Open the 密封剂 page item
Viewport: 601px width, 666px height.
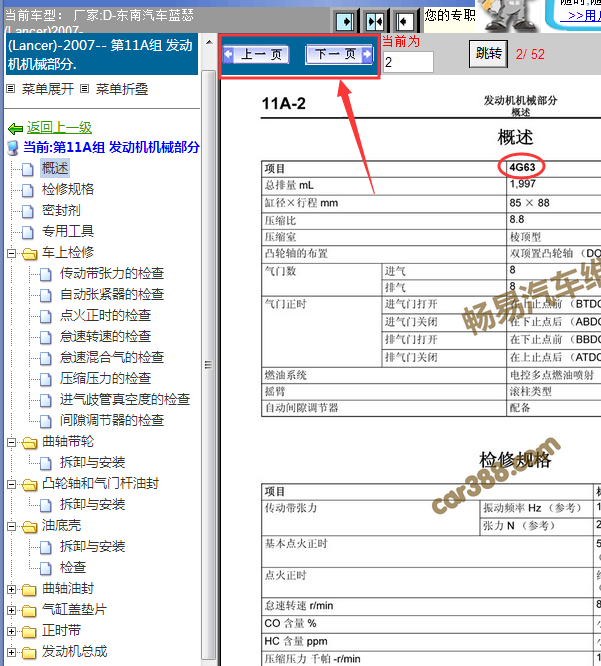click(61, 210)
